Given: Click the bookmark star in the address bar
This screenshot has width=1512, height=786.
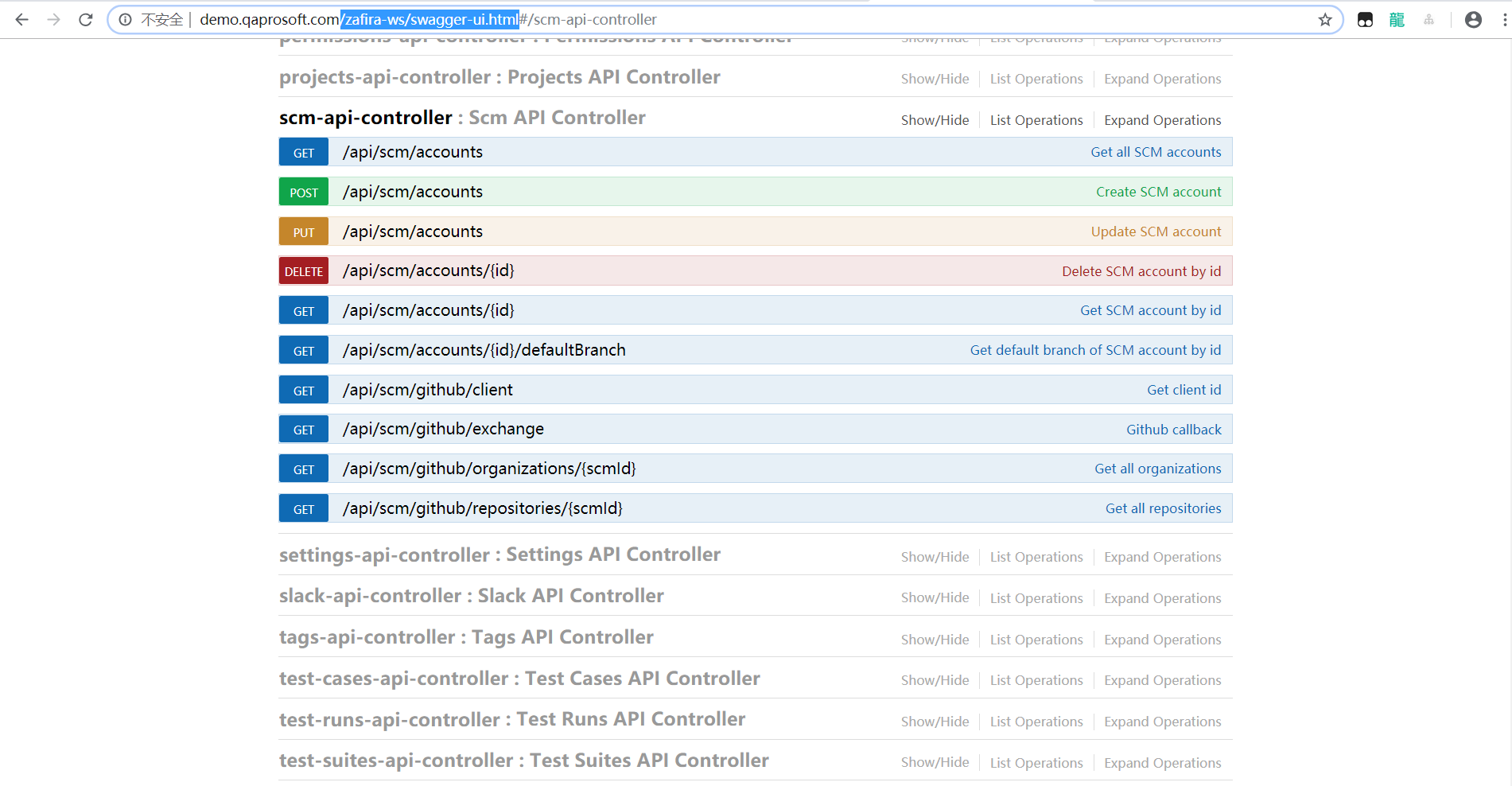Looking at the screenshot, I should [1325, 19].
